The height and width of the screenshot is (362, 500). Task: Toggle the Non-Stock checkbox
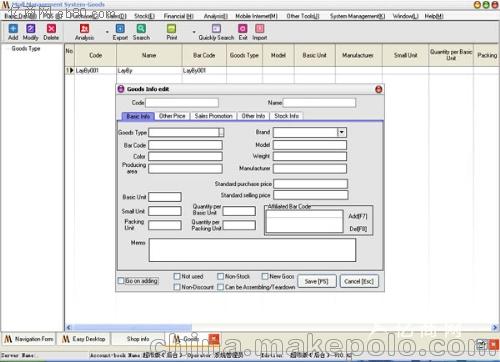(x=220, y=276)
